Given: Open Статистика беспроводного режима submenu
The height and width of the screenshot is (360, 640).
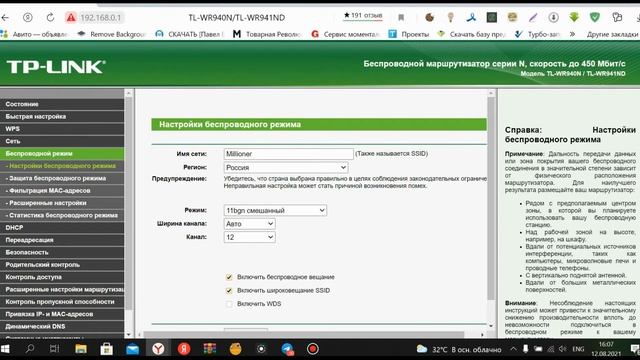Looking at the screenshot, I should 62,215.
